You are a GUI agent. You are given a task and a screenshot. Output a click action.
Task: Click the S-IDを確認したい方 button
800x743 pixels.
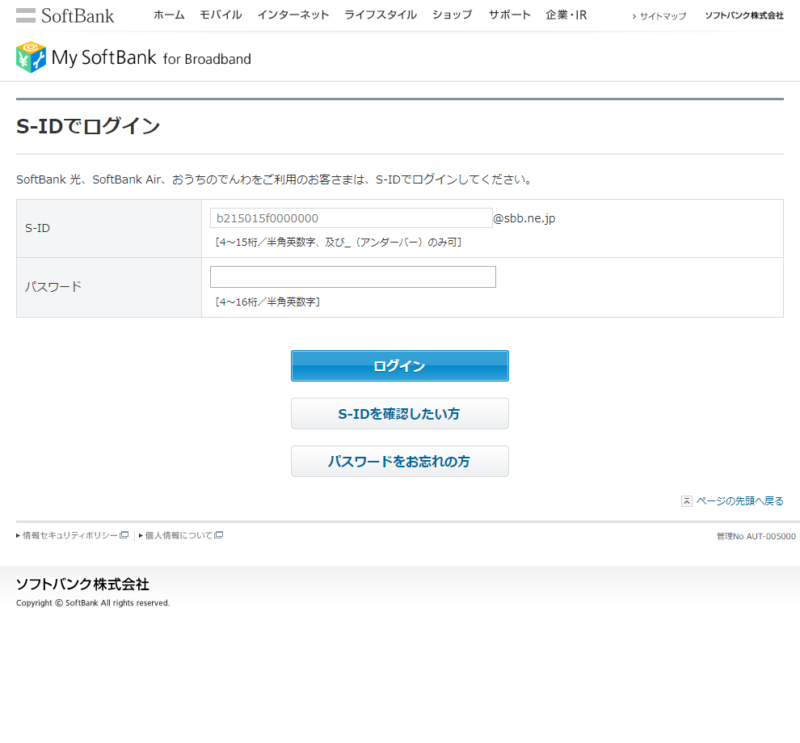[x=399, y=413]
